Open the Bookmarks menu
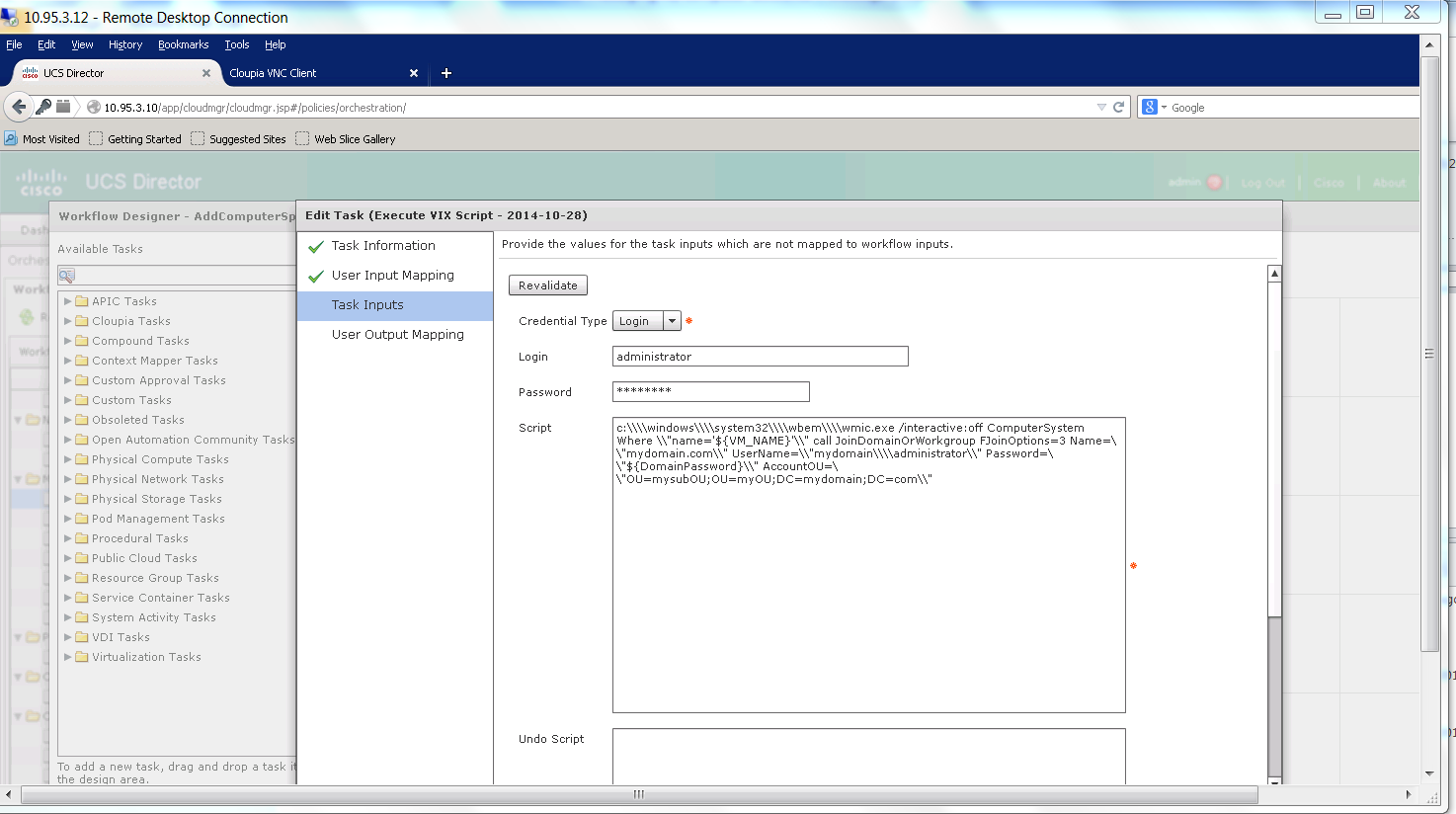The width and height of the screenshot is (1456, 814). [183, 44]
